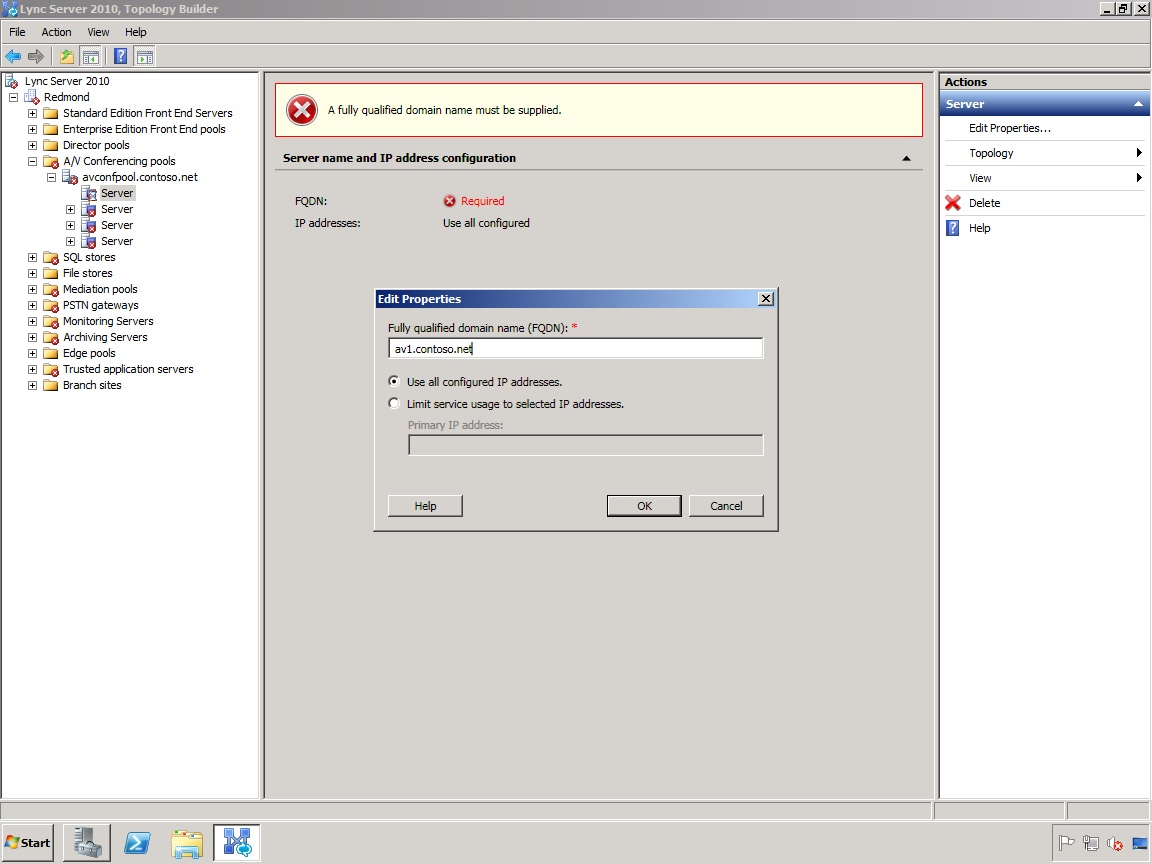The image size is (1152, 864).
Task: Click the A/V Conferencing pools folder icon
Action: [51, 161]
